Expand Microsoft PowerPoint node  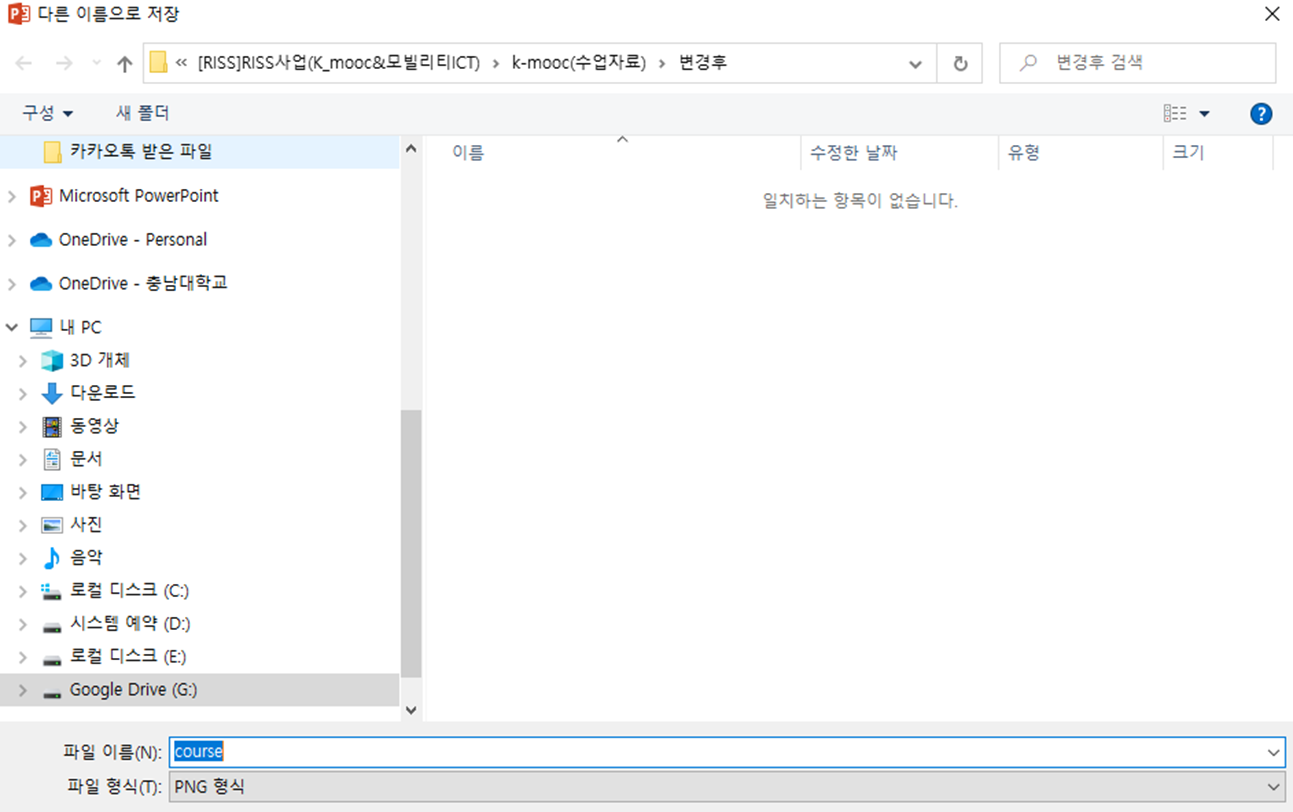tap(12, 196)
